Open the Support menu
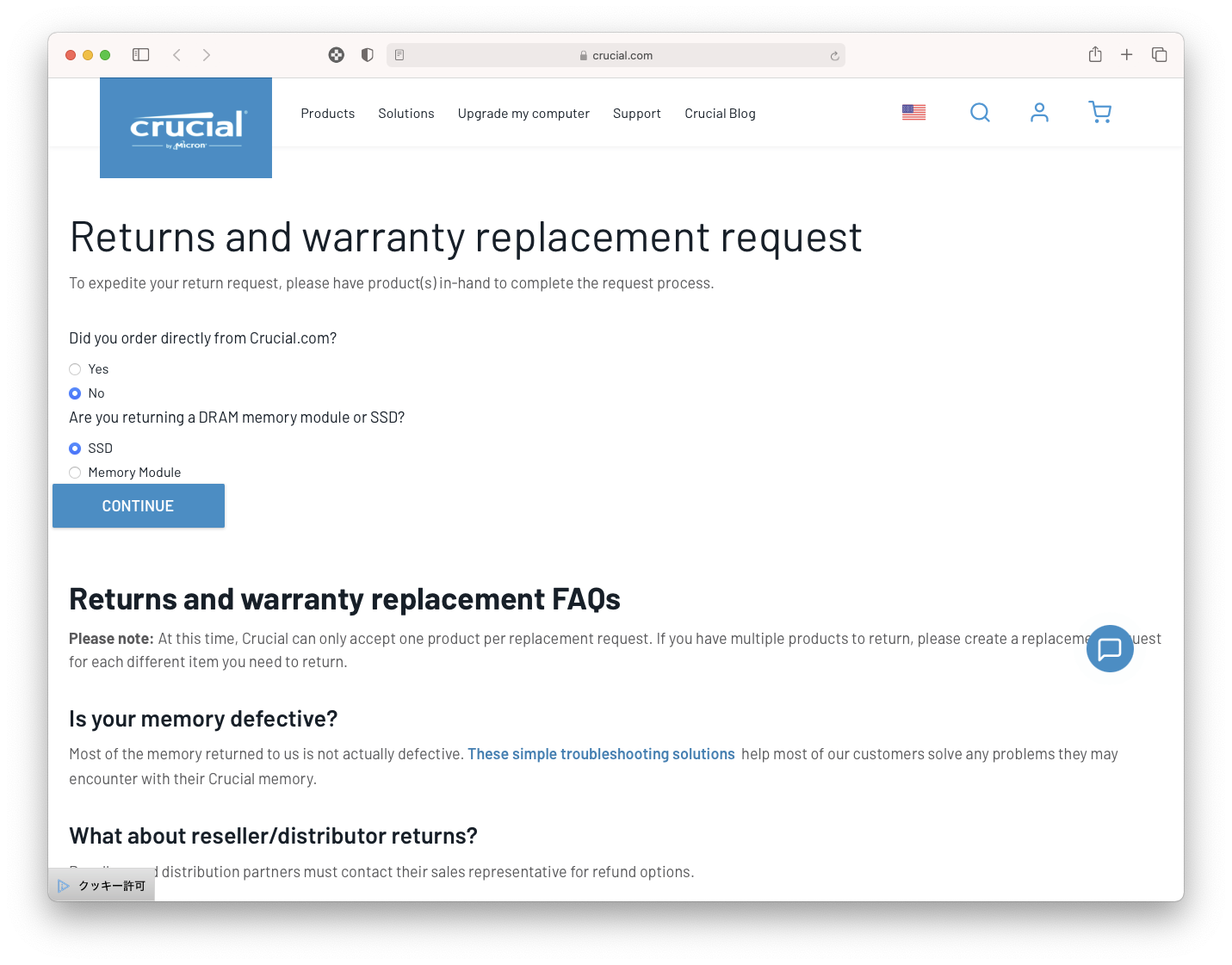1232x965 pixels. pyautogui.click(x=636, y=114)
